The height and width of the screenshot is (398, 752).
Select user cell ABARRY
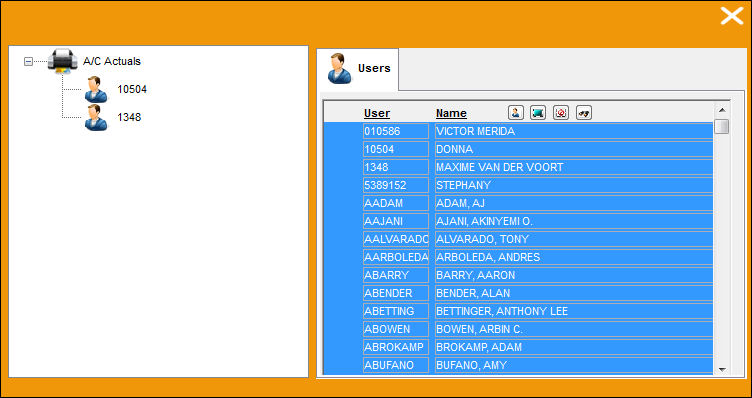coord(396,275)
